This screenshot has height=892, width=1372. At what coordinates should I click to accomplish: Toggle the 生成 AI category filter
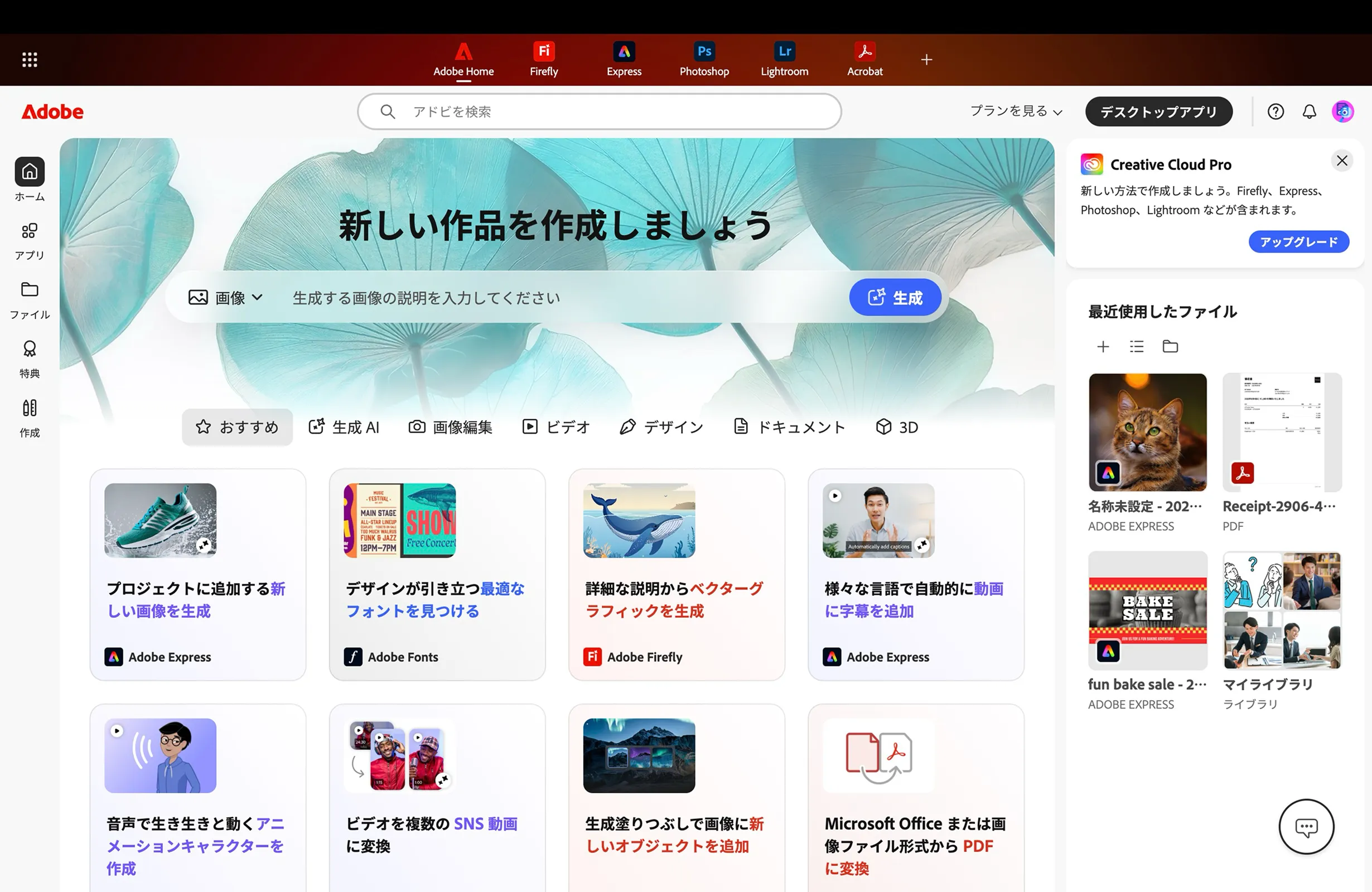point(344,427)
